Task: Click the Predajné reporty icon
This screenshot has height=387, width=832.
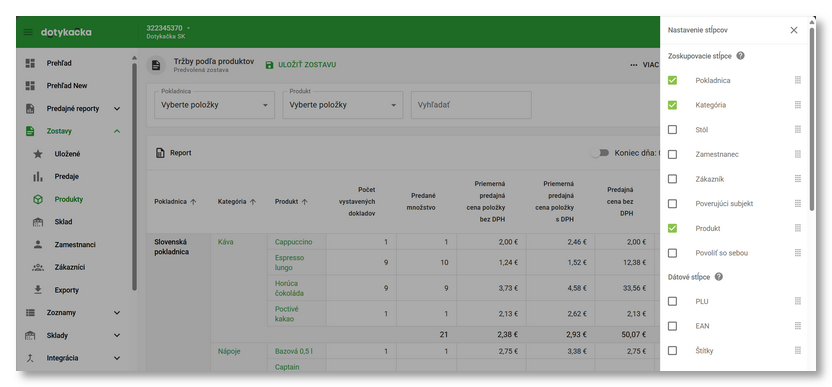Action: tap(30, 108)
